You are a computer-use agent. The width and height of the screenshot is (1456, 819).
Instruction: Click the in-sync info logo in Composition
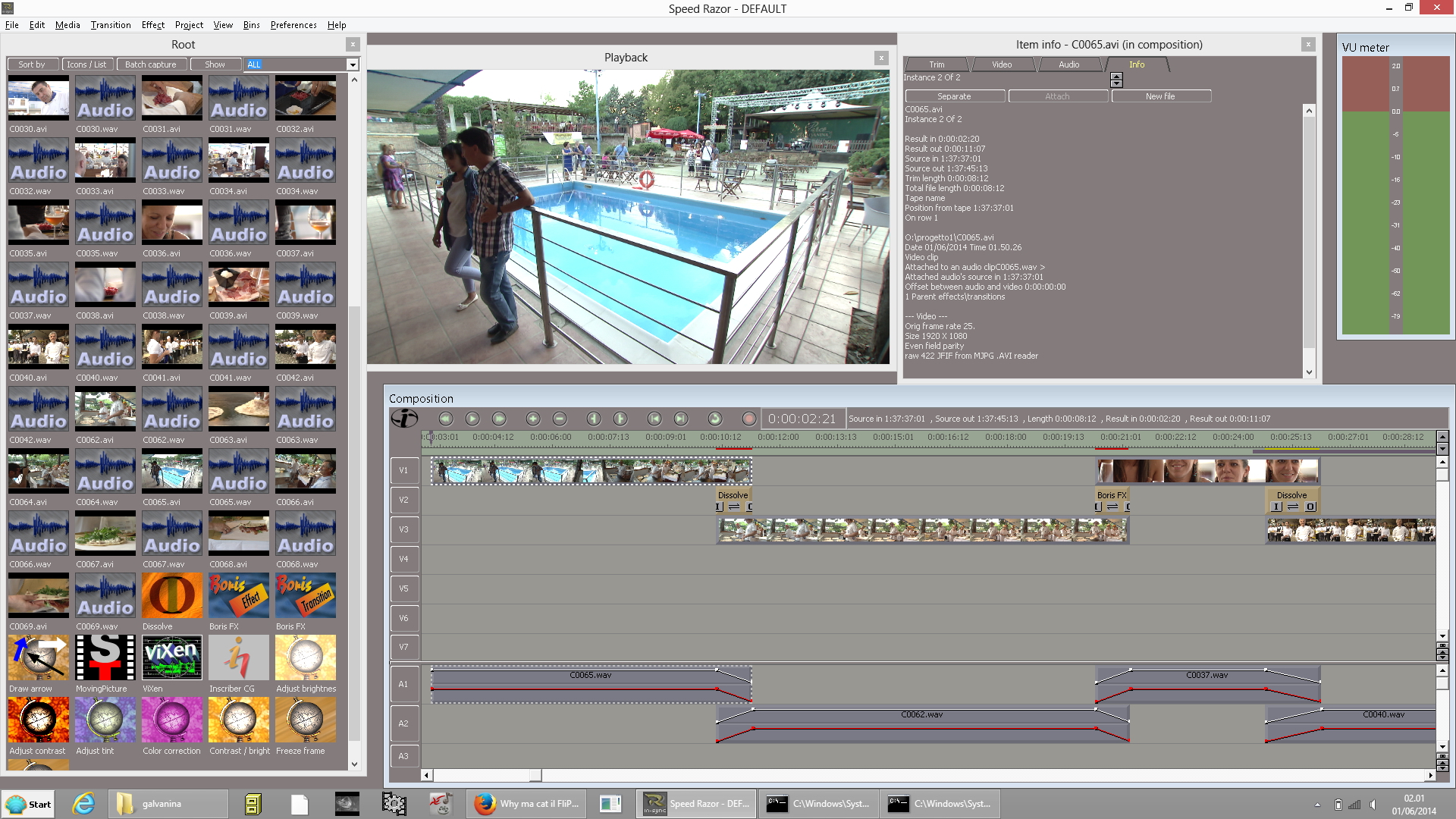pyautogui.click(x=404, y=419)
